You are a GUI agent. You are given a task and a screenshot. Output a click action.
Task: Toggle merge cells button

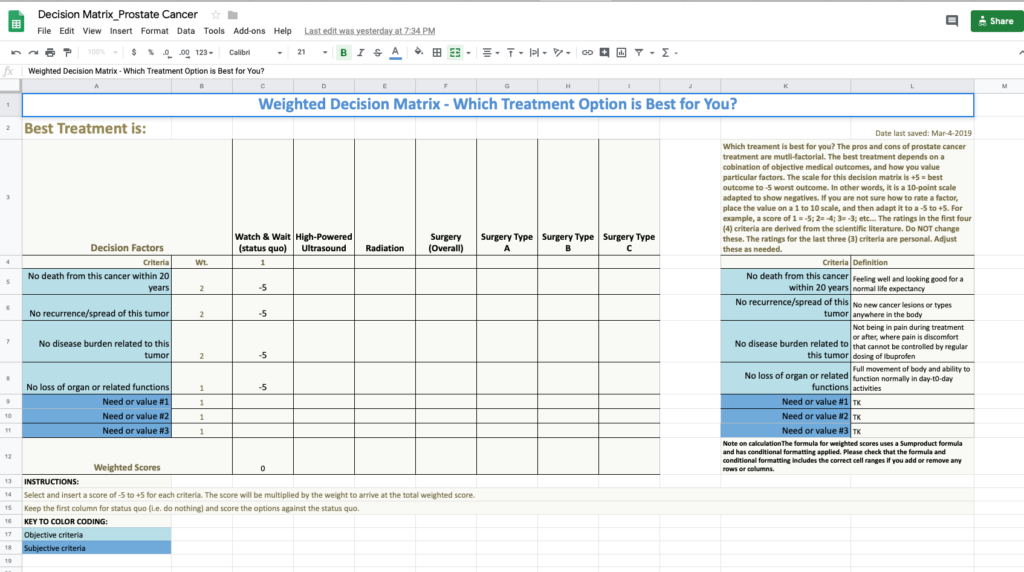[455, 53]
